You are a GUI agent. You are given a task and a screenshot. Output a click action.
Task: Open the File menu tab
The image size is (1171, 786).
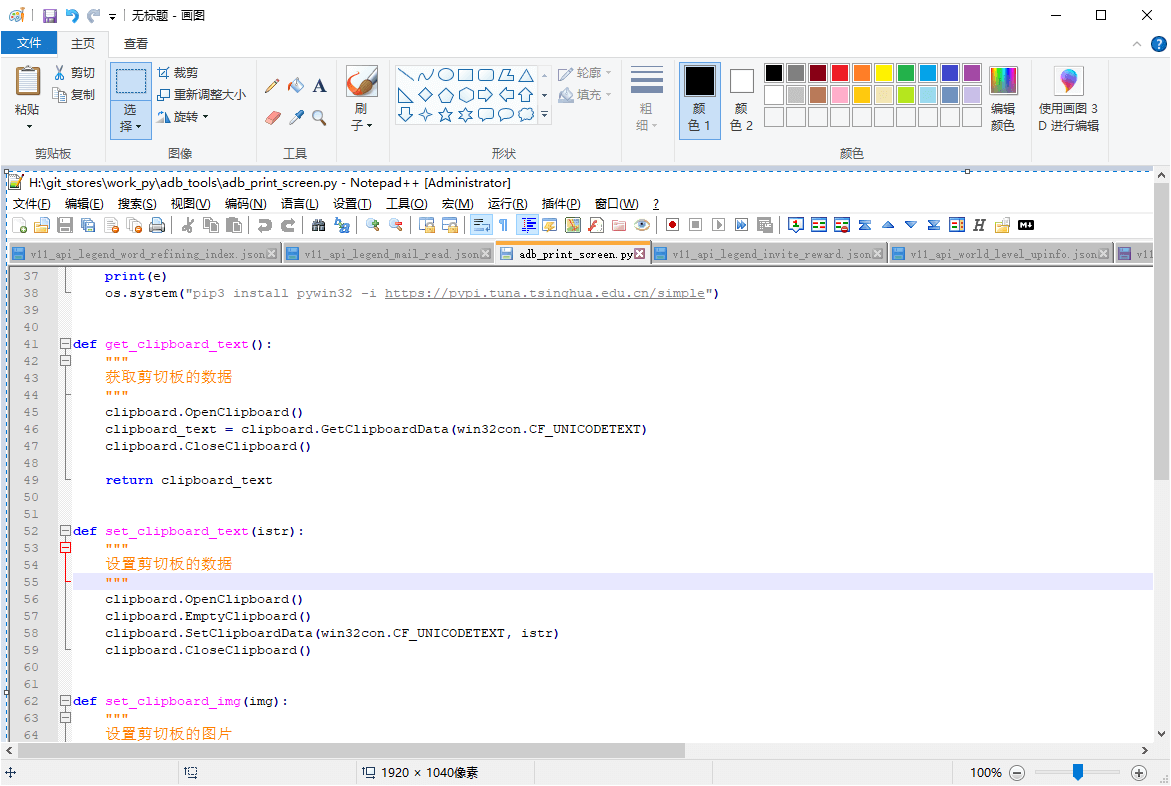point(29,43)
